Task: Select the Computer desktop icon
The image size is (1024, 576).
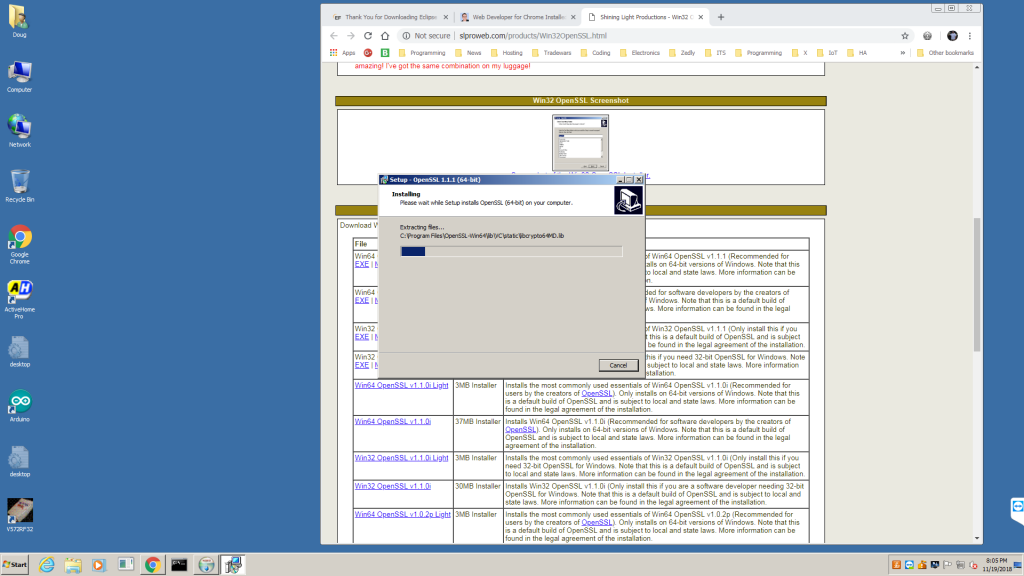Action: pos(20,76)
